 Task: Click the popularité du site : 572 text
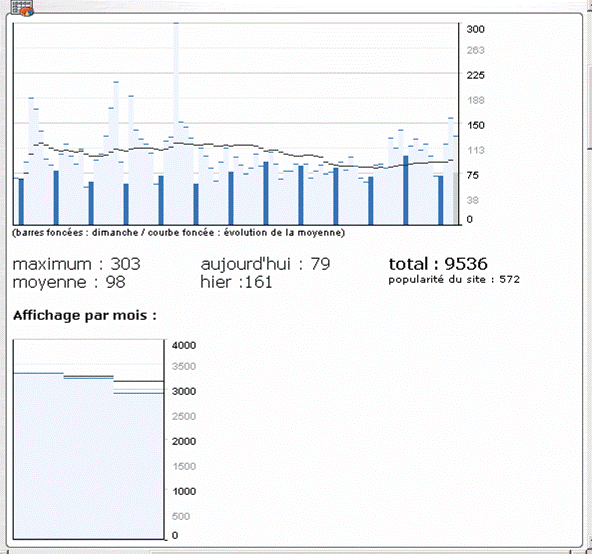(454, 279)
